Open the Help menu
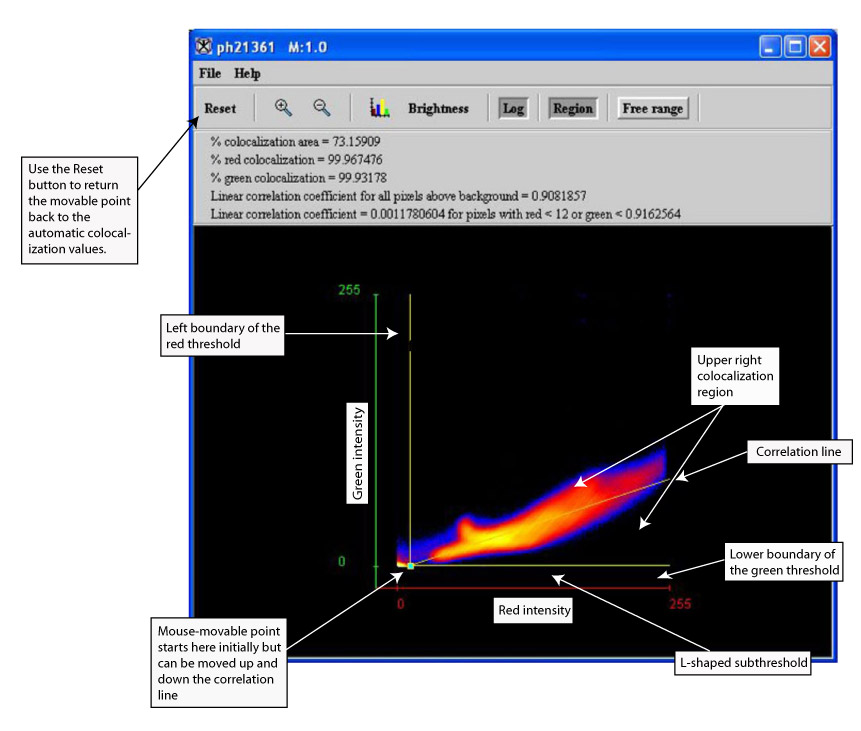 pyautogui.click(x=247, y=74)
